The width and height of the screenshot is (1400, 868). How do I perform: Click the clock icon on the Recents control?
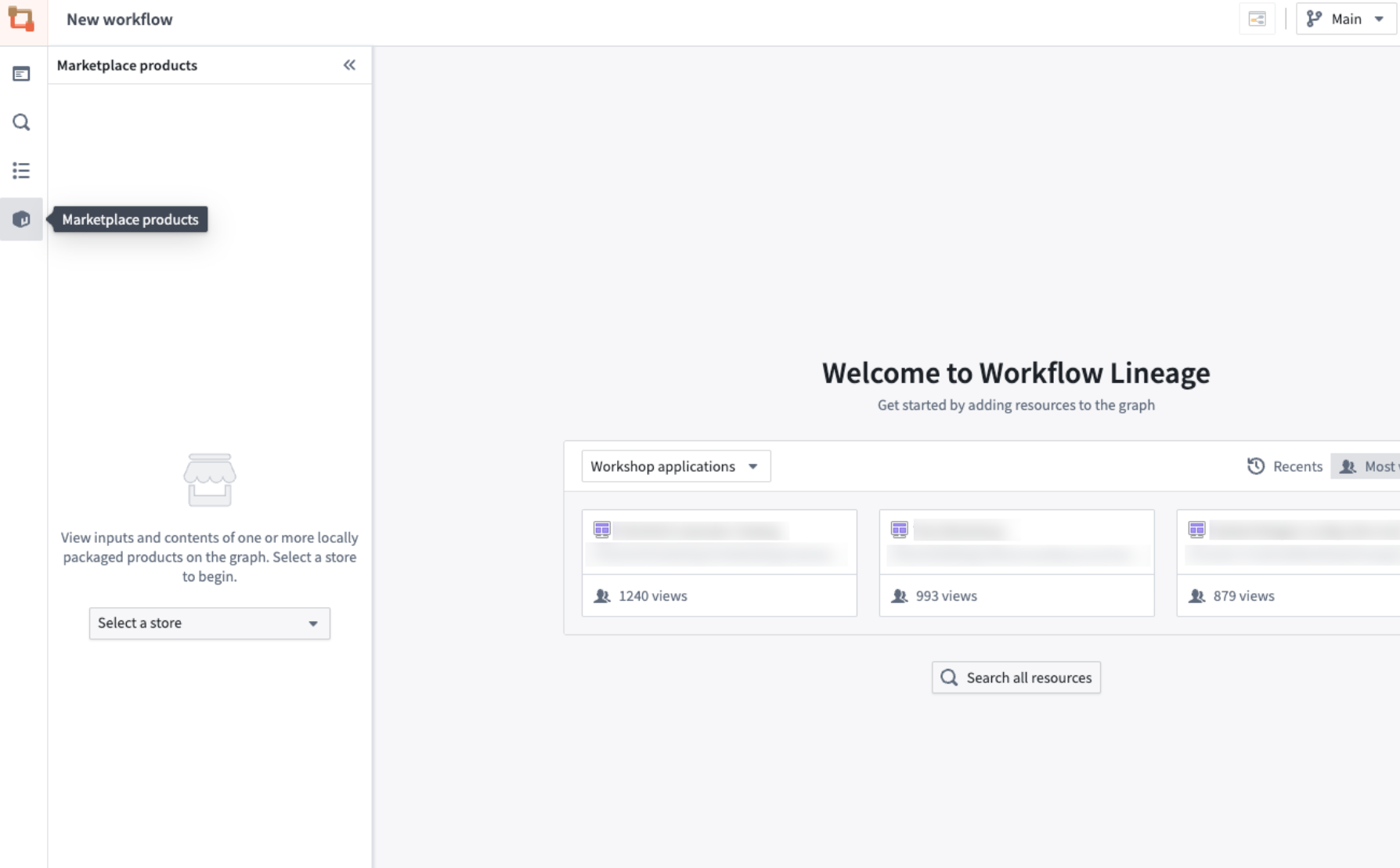[1256, 466]
